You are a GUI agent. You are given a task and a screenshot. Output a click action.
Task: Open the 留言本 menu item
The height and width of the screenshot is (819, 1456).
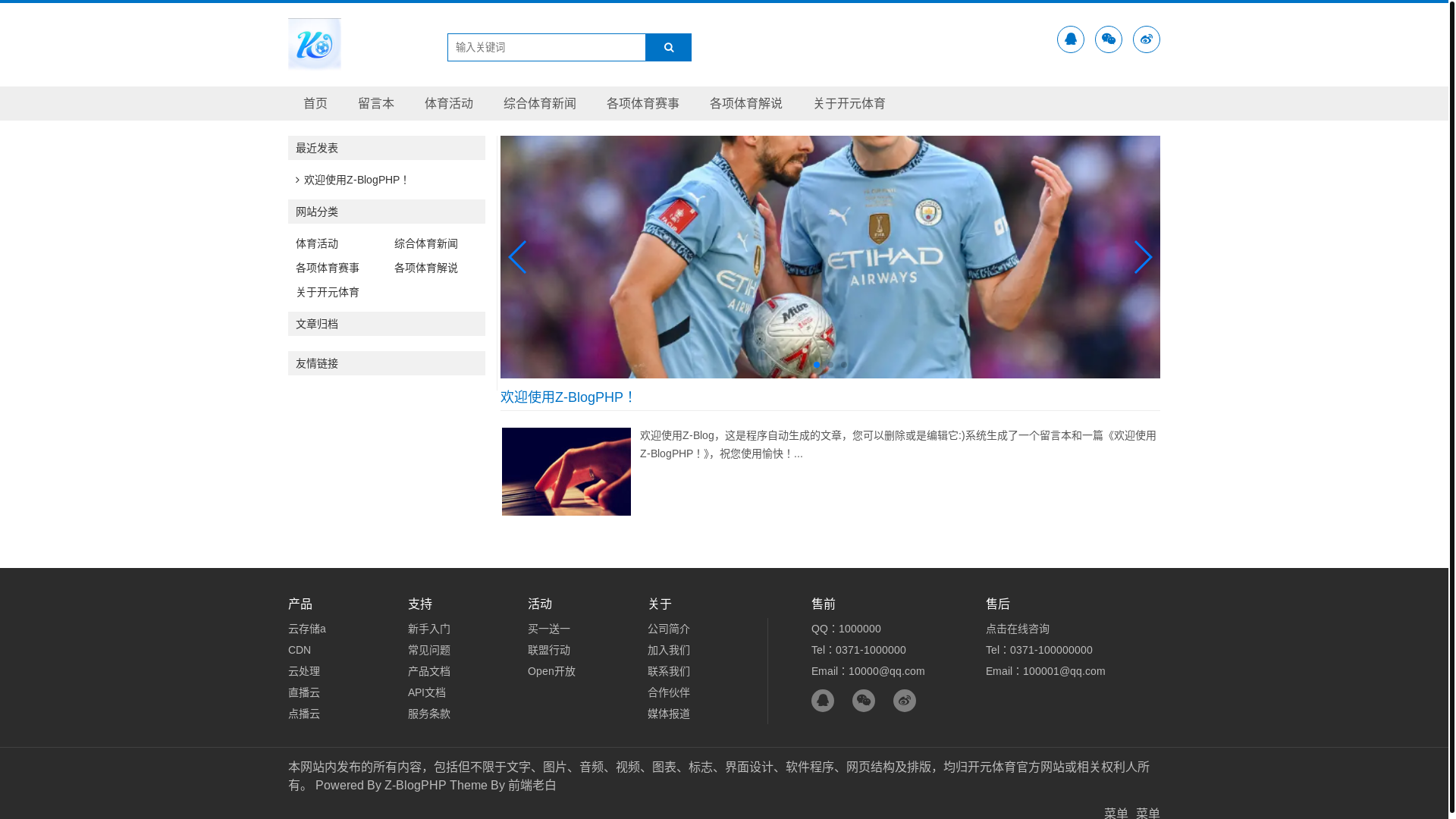pos(376,103)
